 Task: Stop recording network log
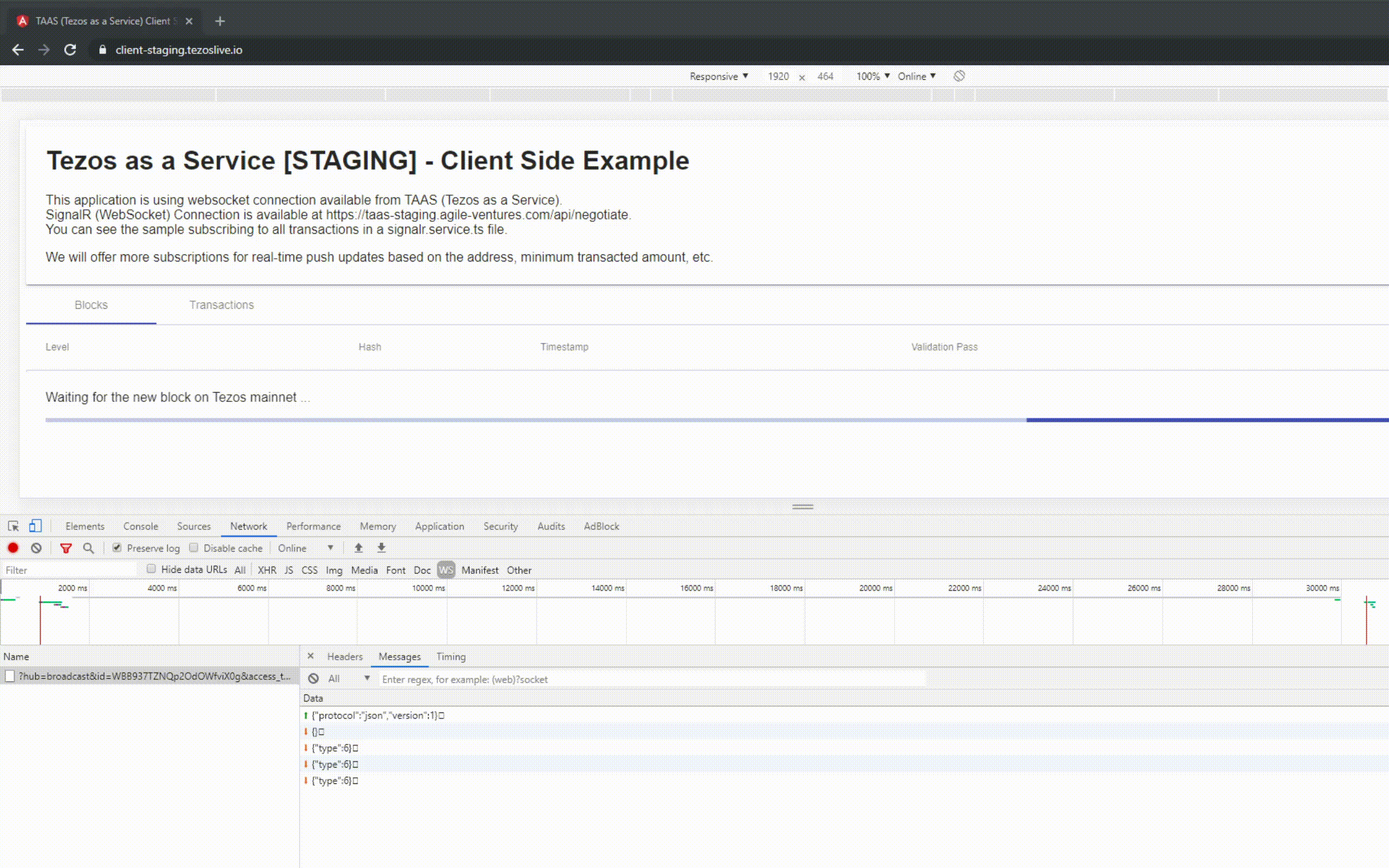point(13,548)
